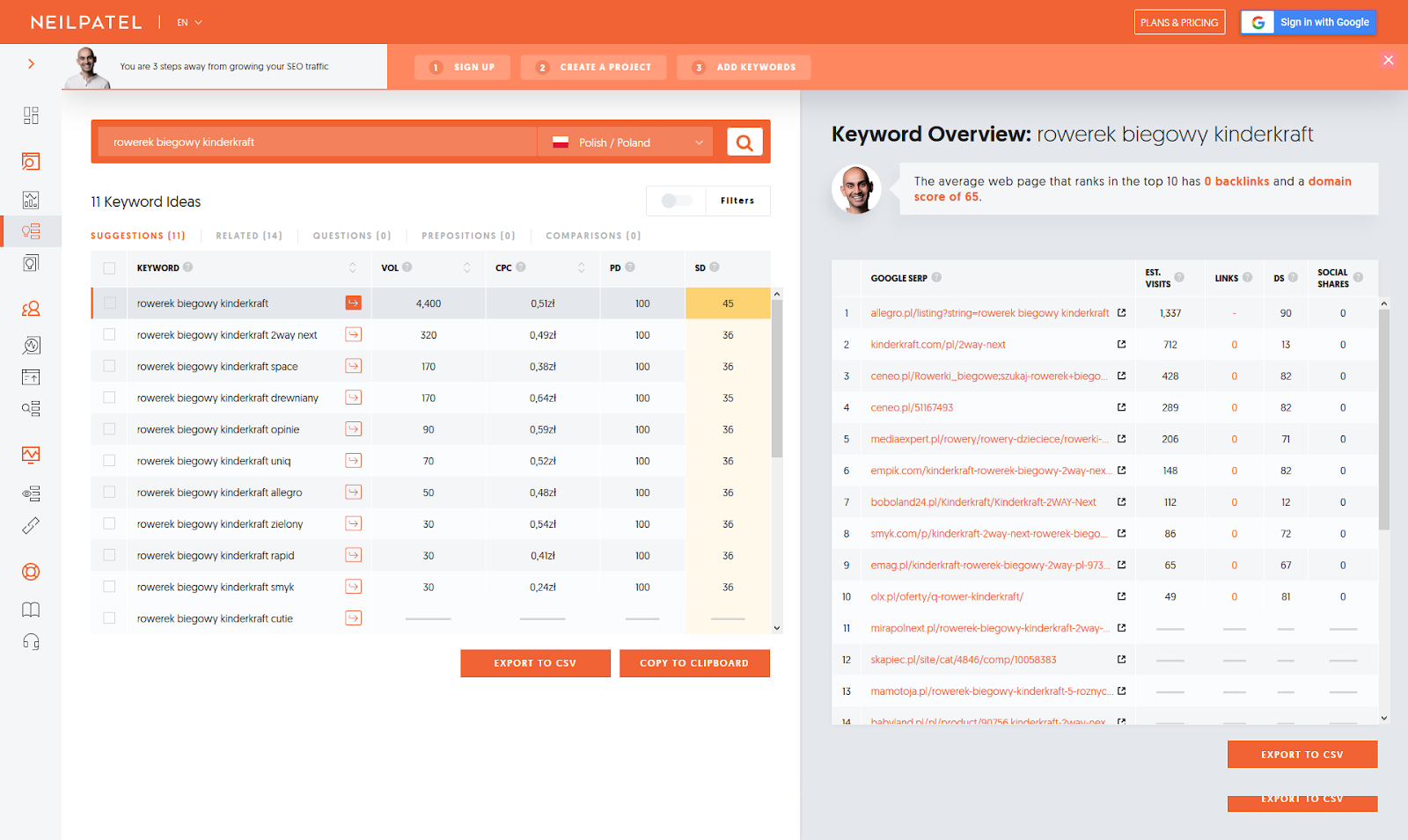
Task: Click the help icon next to EST. VISITS
Action: (1179, 277)
